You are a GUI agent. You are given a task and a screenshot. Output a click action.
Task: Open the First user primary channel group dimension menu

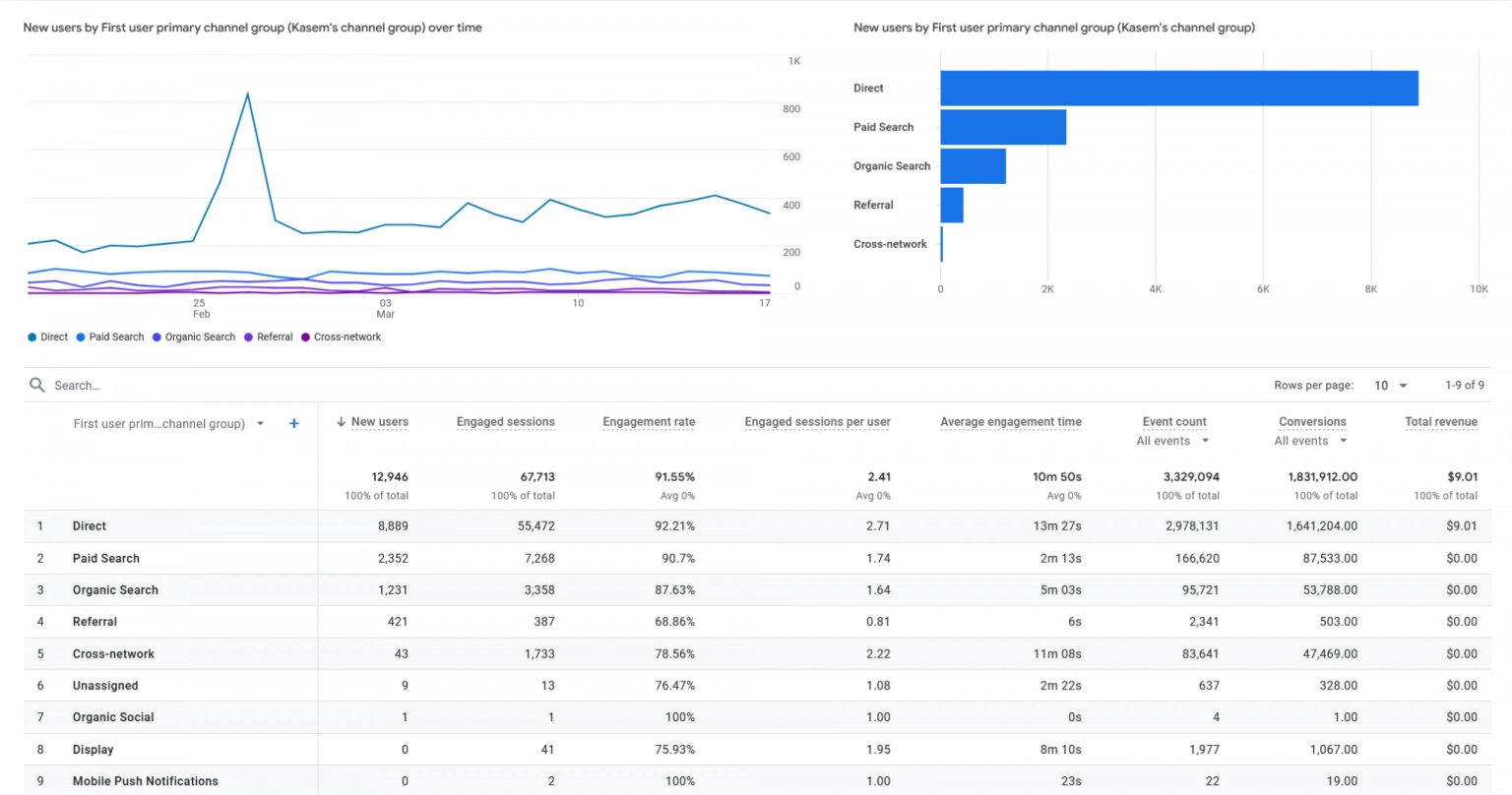click(260, 423)
